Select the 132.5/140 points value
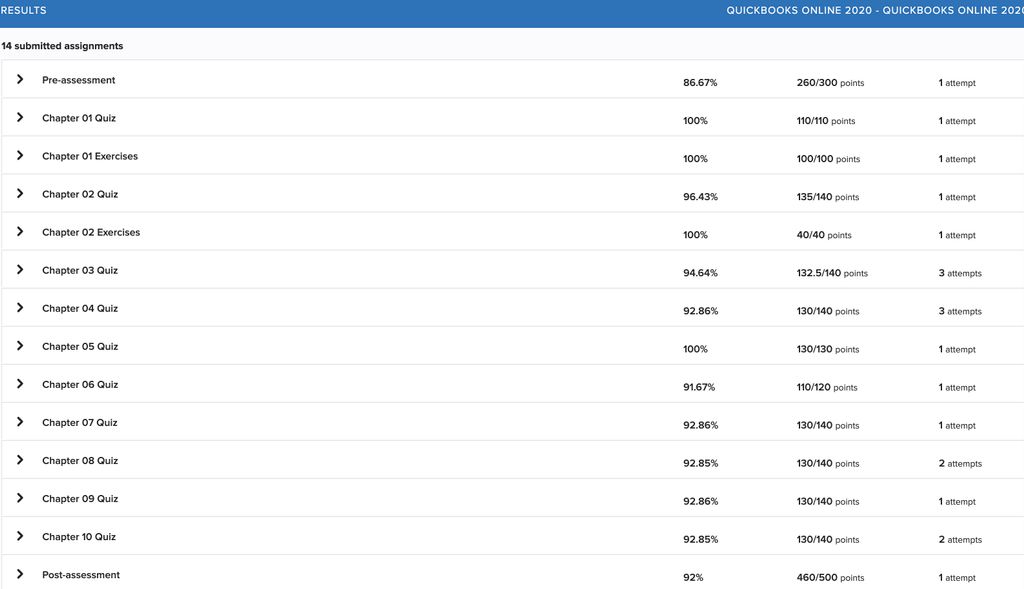The width and height of the screenshot is (1024, 589). point(832,273)
